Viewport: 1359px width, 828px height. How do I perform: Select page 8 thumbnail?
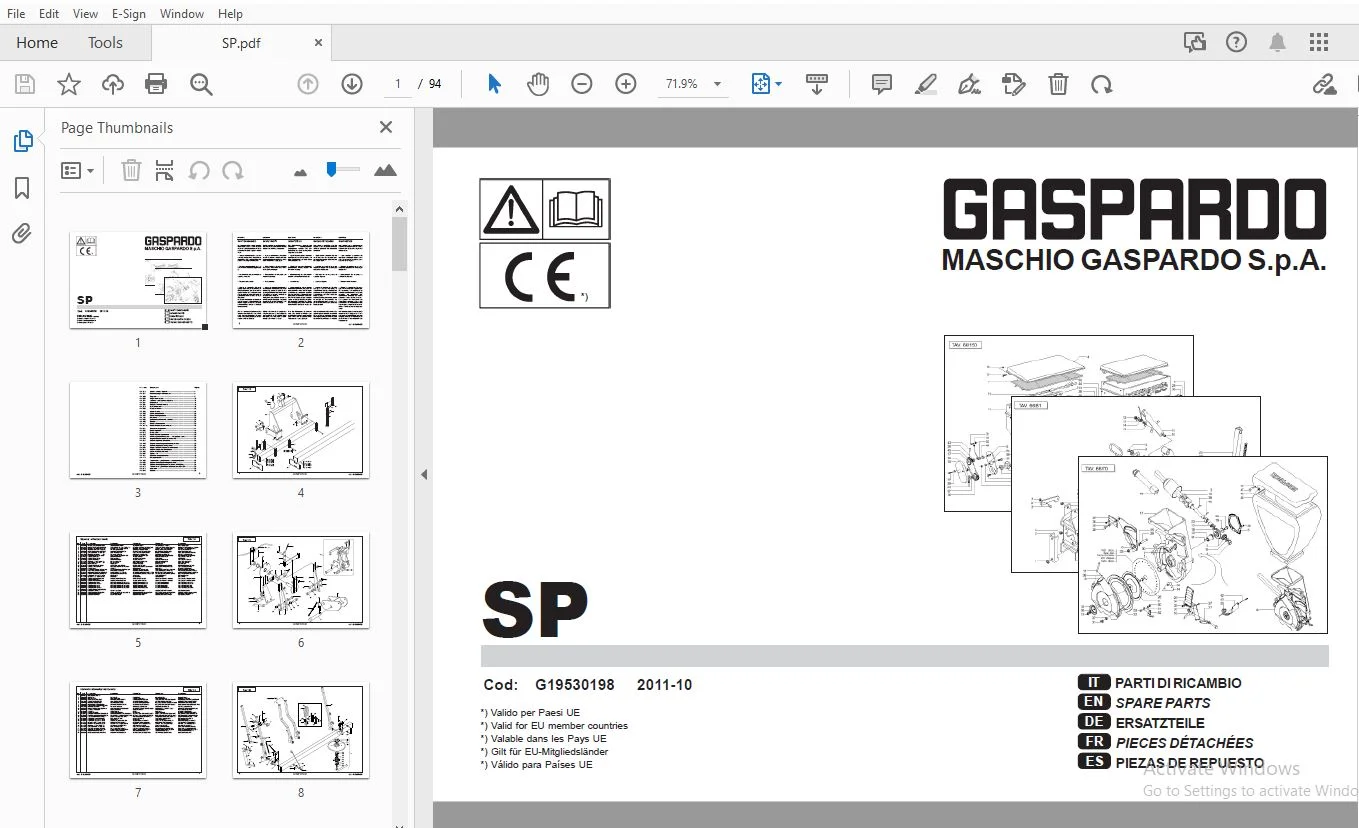(301, 730)
